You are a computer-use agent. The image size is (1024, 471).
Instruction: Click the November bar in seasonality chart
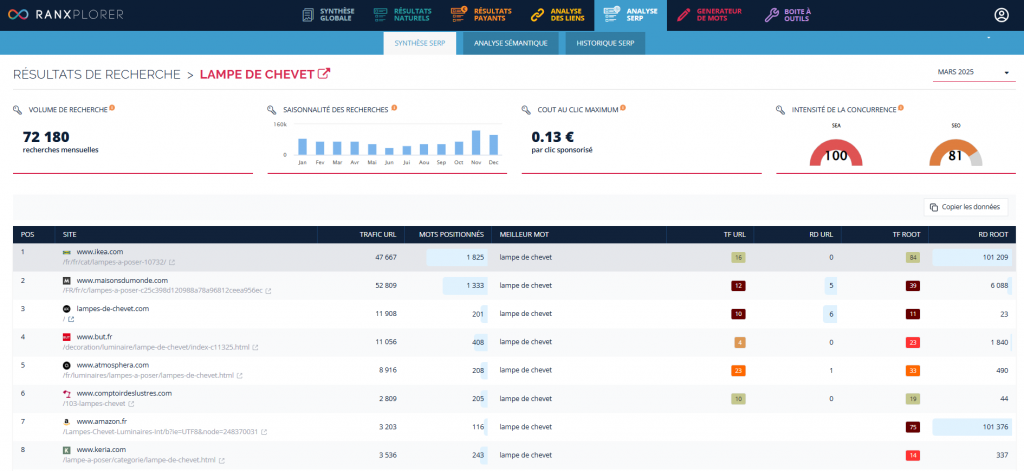coord(476,142)
